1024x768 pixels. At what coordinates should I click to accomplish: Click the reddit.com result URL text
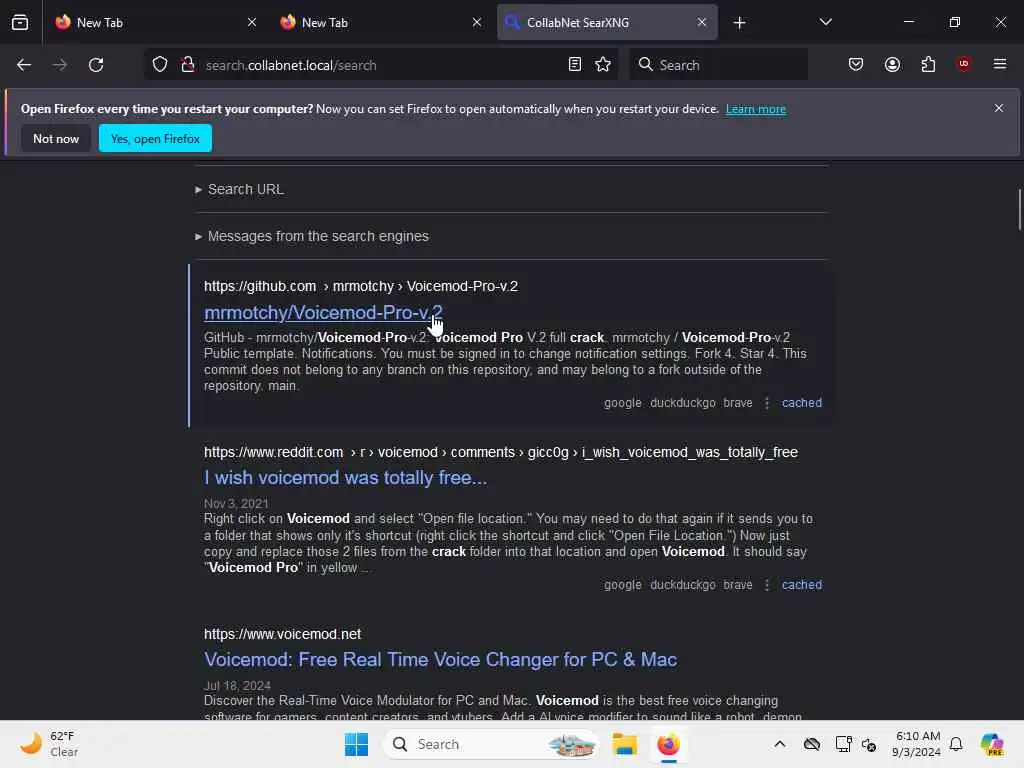(500, 453)
